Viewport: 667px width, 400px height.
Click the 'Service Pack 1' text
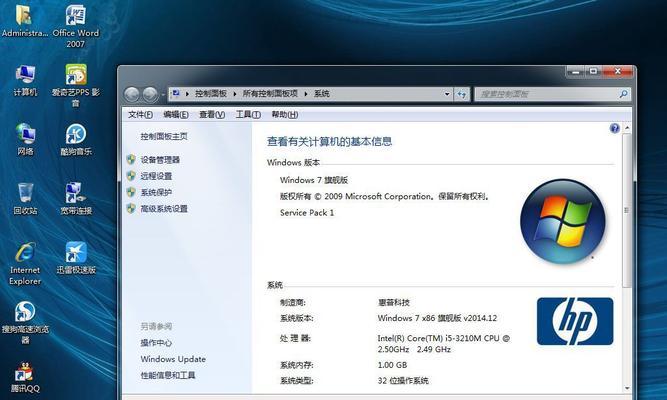307,213
